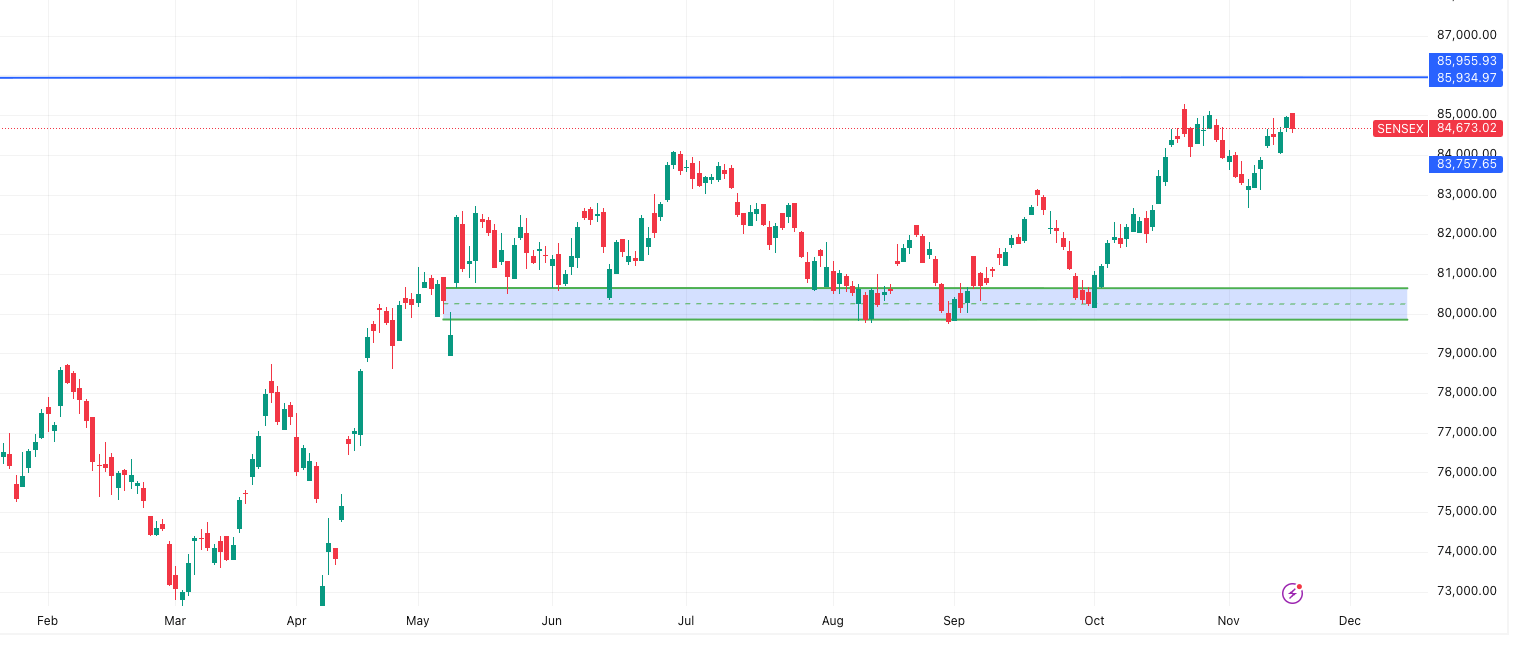Click the Feb label on the time axis

click(47, 620)
